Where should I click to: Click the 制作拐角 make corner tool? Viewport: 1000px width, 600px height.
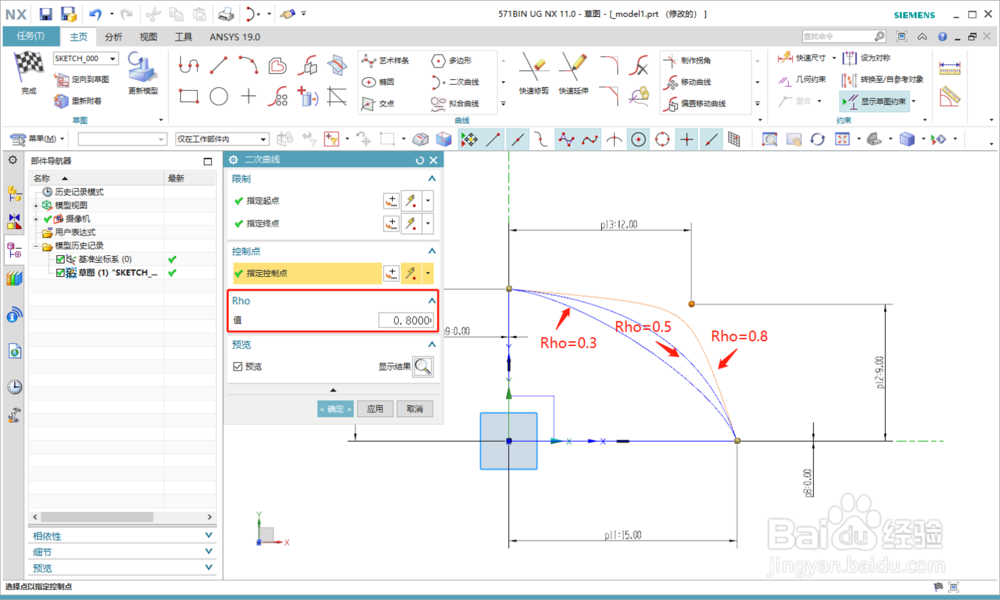(x=688, y=61)
